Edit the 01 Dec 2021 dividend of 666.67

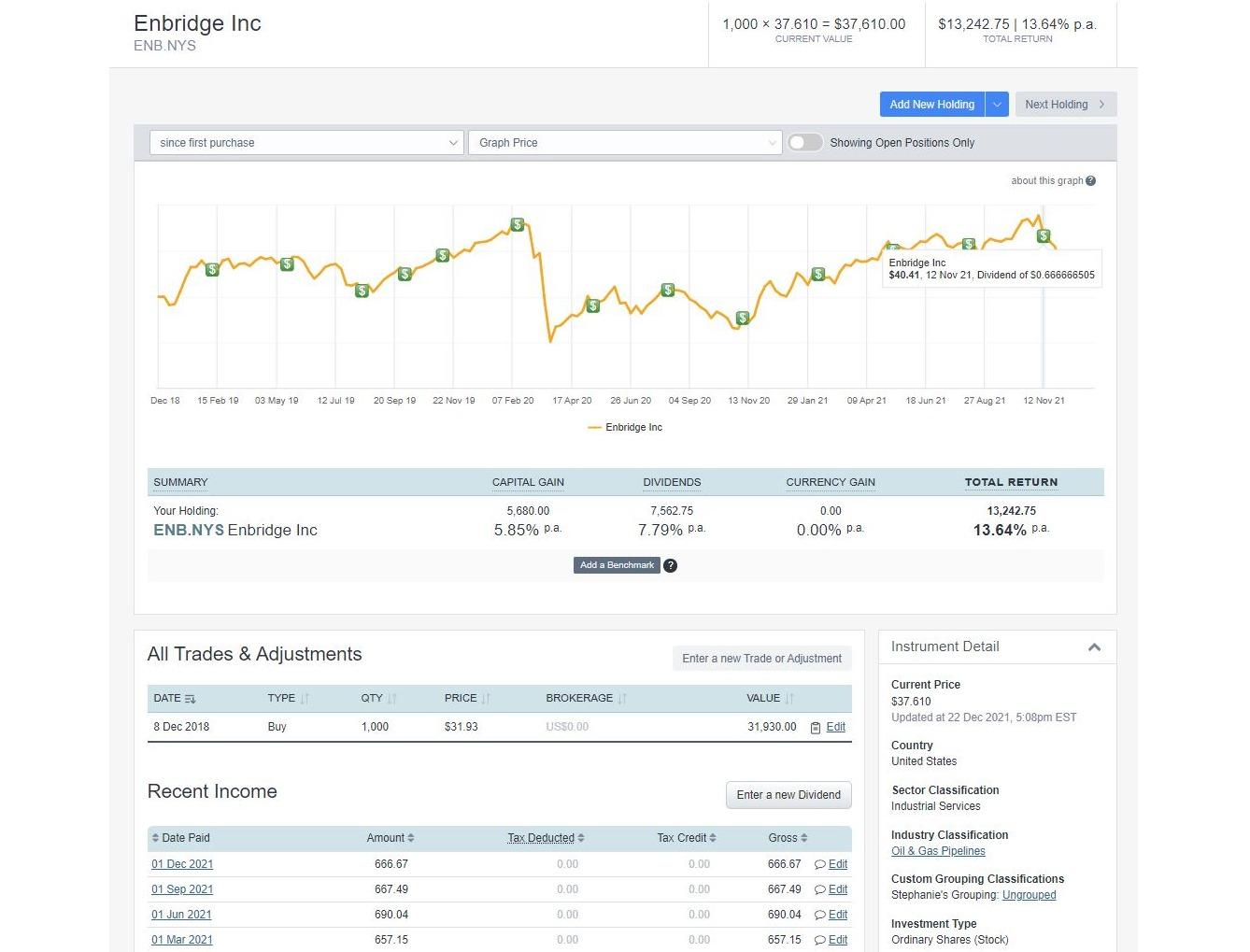pyautogui.click(x=838, y=864)
